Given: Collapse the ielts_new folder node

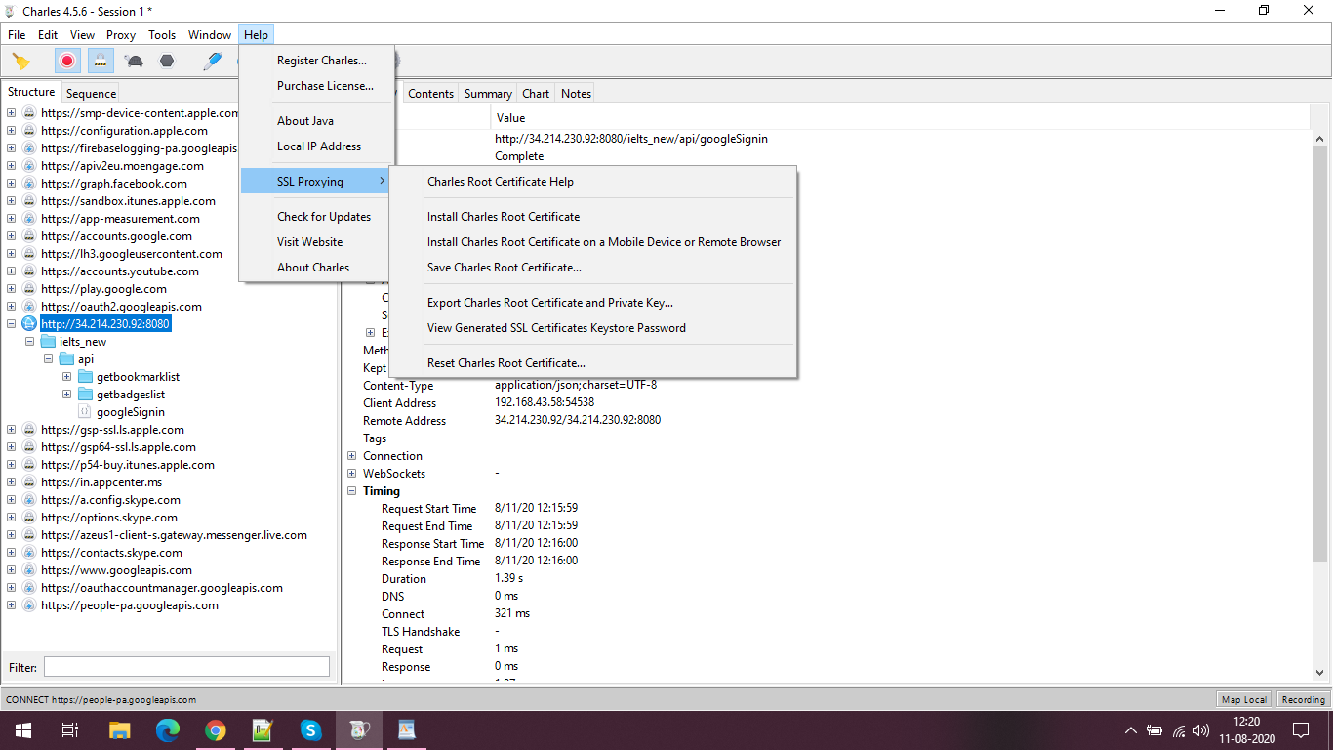Looking at the screenshot, I should pos(30,342).
